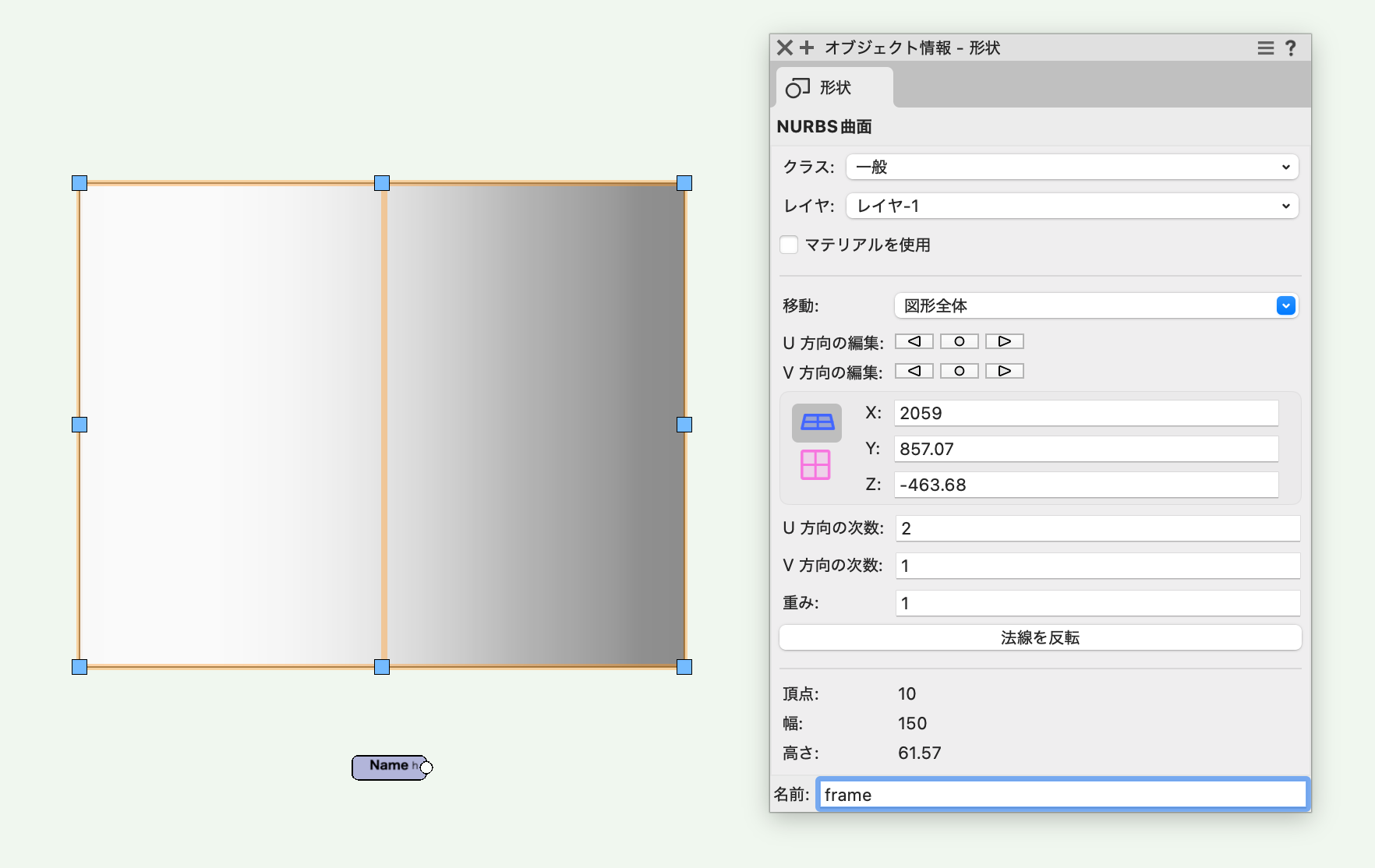Viewport: 1375px width, 868px height.
Task: Click the 名前 field containing frame
Action: coord(1062,795)
